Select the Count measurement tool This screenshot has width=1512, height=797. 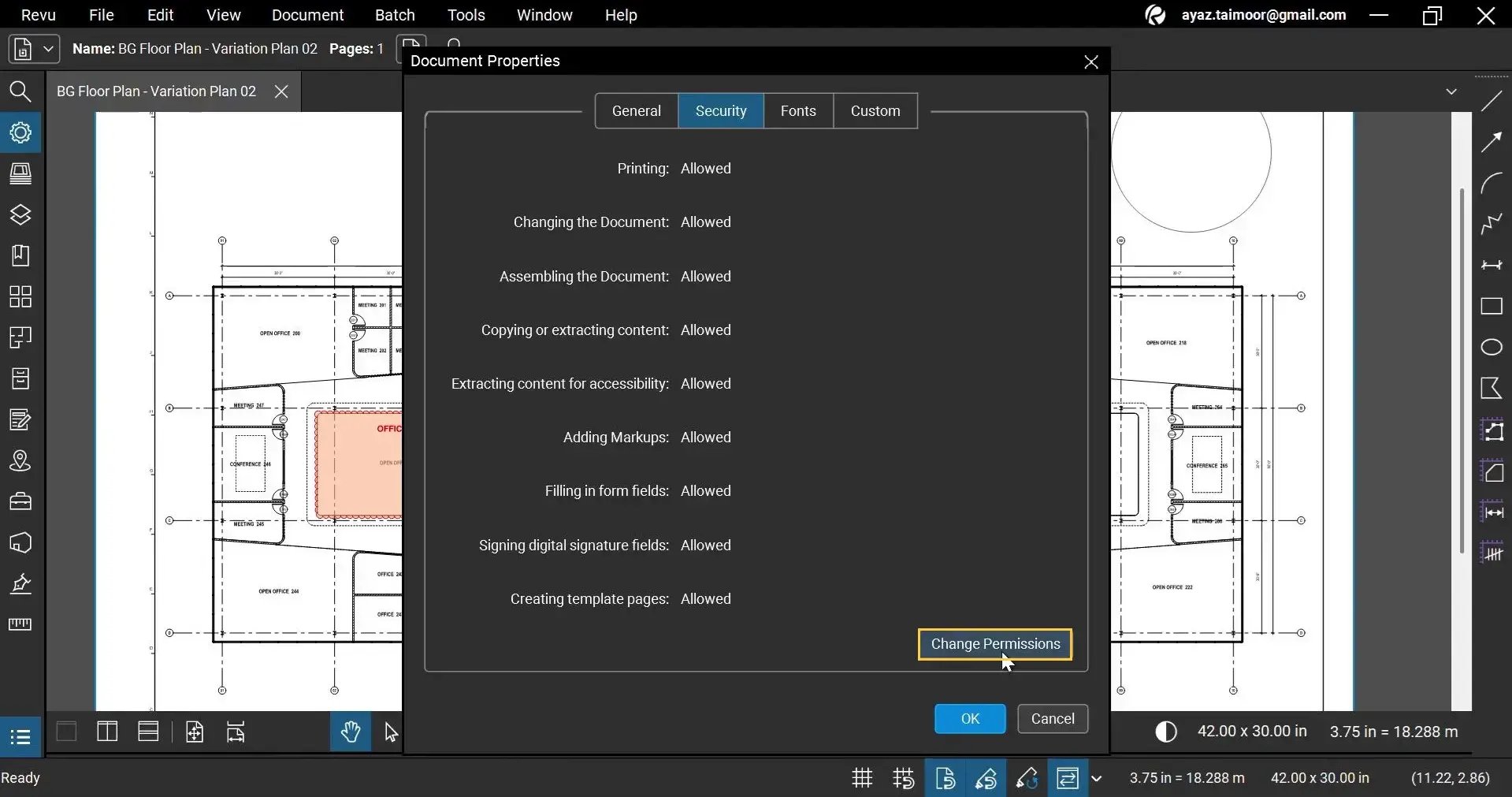(x=1492, y=552)
